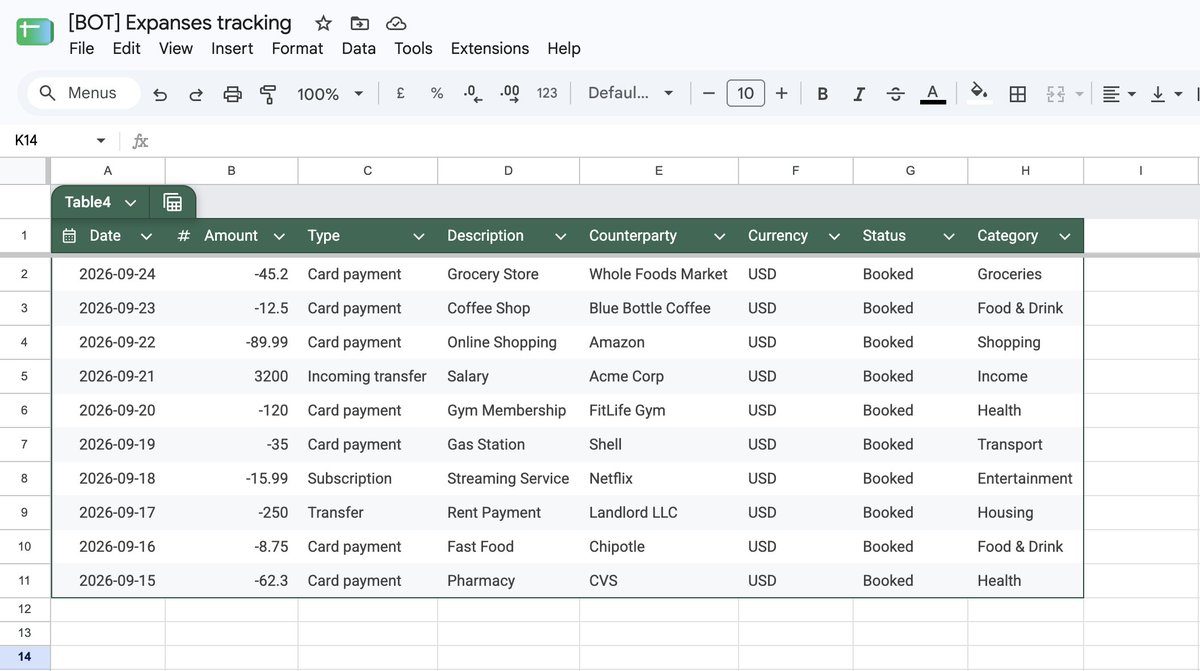Click the vertical align icon
Screen dimensions: 1200x671
(1158, 93)
